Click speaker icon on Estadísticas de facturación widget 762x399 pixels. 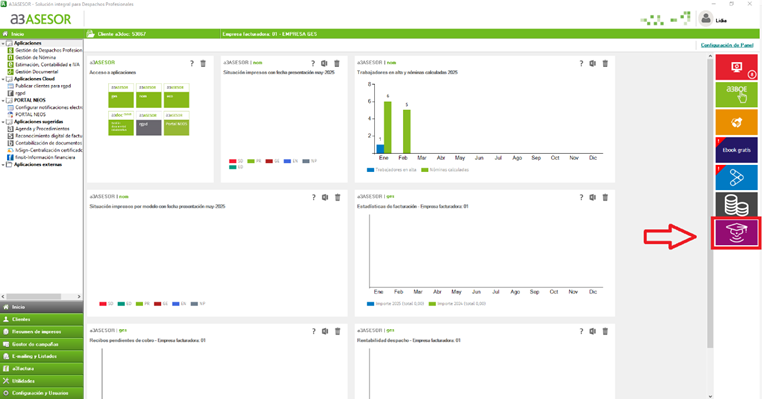click(x=592, y=197)
